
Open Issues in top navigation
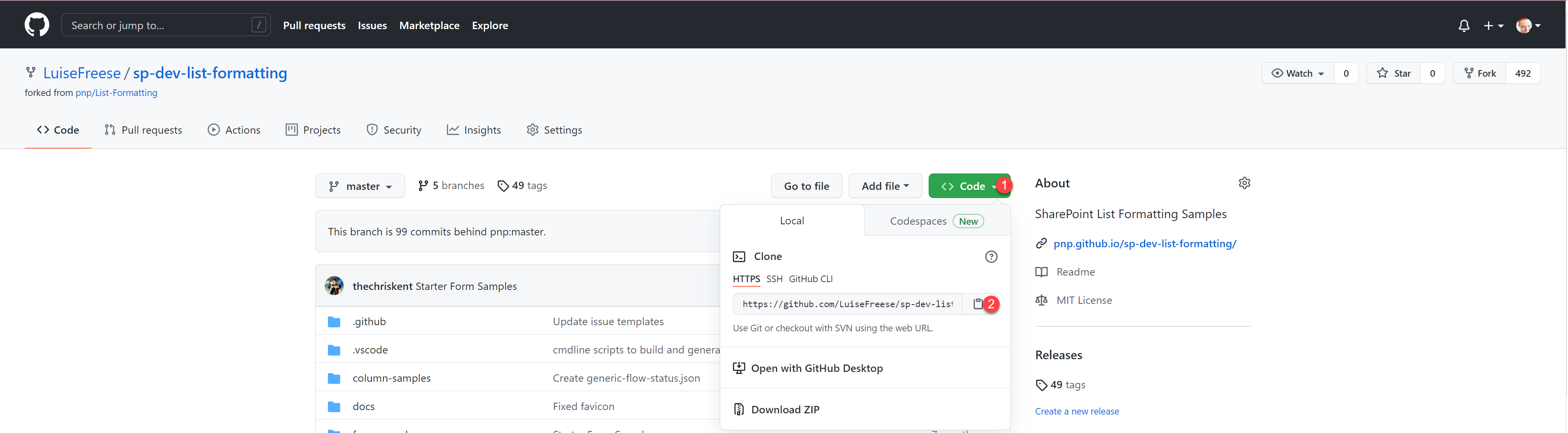(x=372, y=25)
